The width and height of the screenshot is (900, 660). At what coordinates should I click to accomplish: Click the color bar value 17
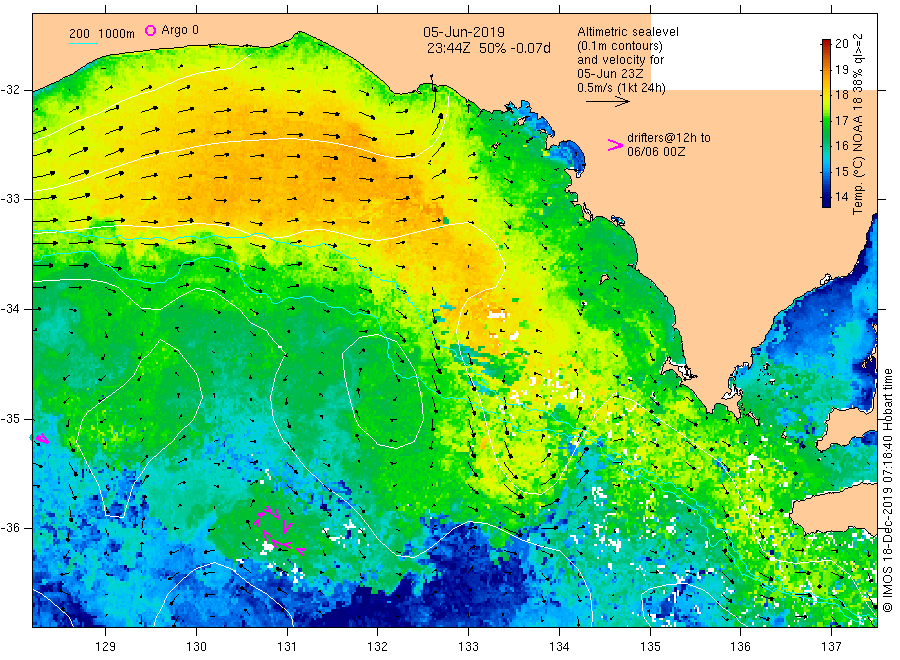tap(841, 120)
